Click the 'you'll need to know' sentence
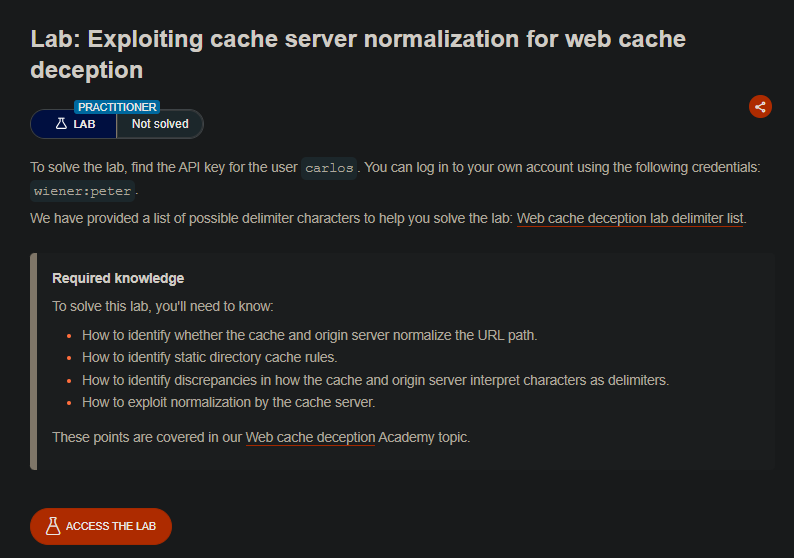794x558 pixels. coord(163,306)
